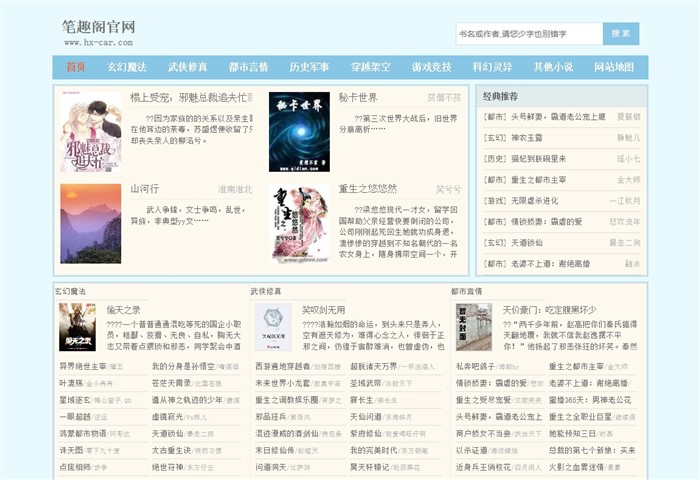700x480 pixels.
Task: Open 未来世界小龙套 book link
Action: click(x=283, y=383)
